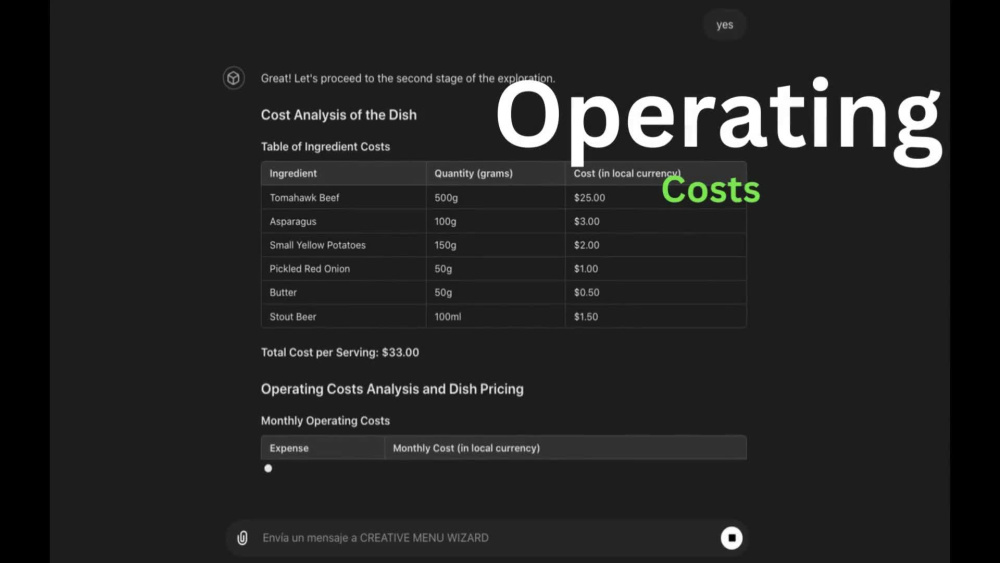Click the '$1.00' cost cell
This screenshot has height=563, width=1000.
point(656,268)
